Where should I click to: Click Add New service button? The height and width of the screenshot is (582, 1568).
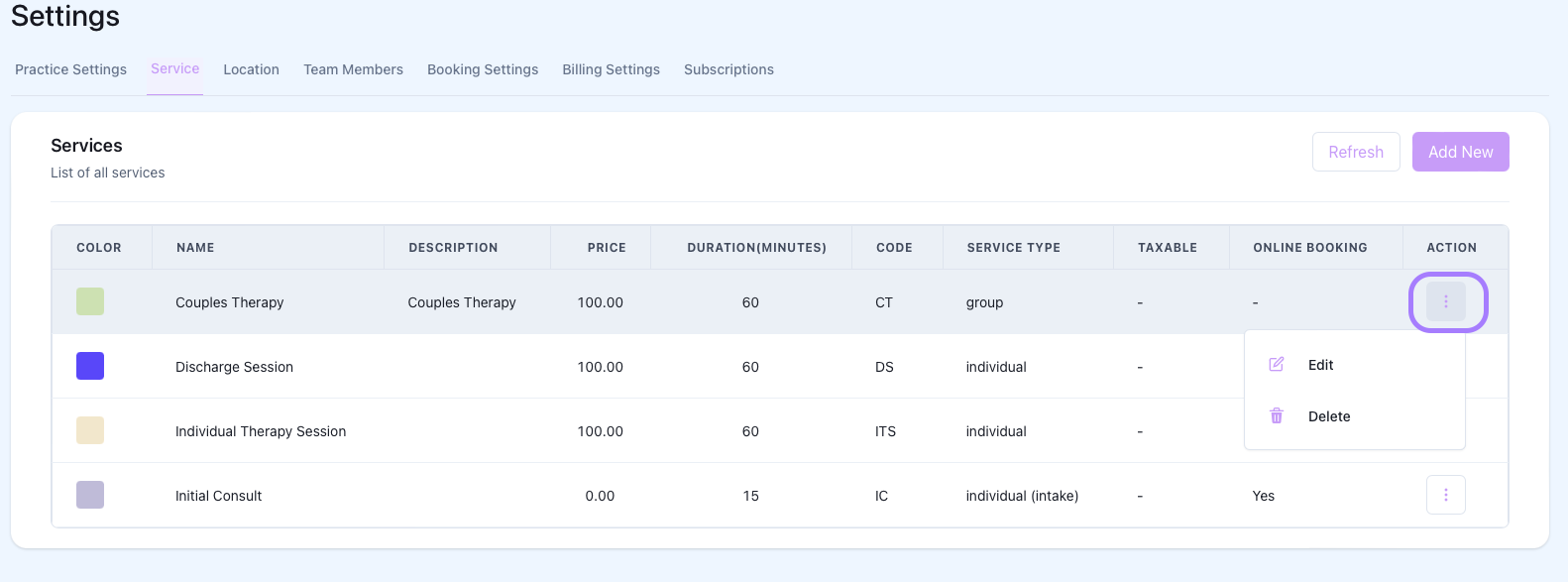pyautogui.click(x=1460, y=152)
